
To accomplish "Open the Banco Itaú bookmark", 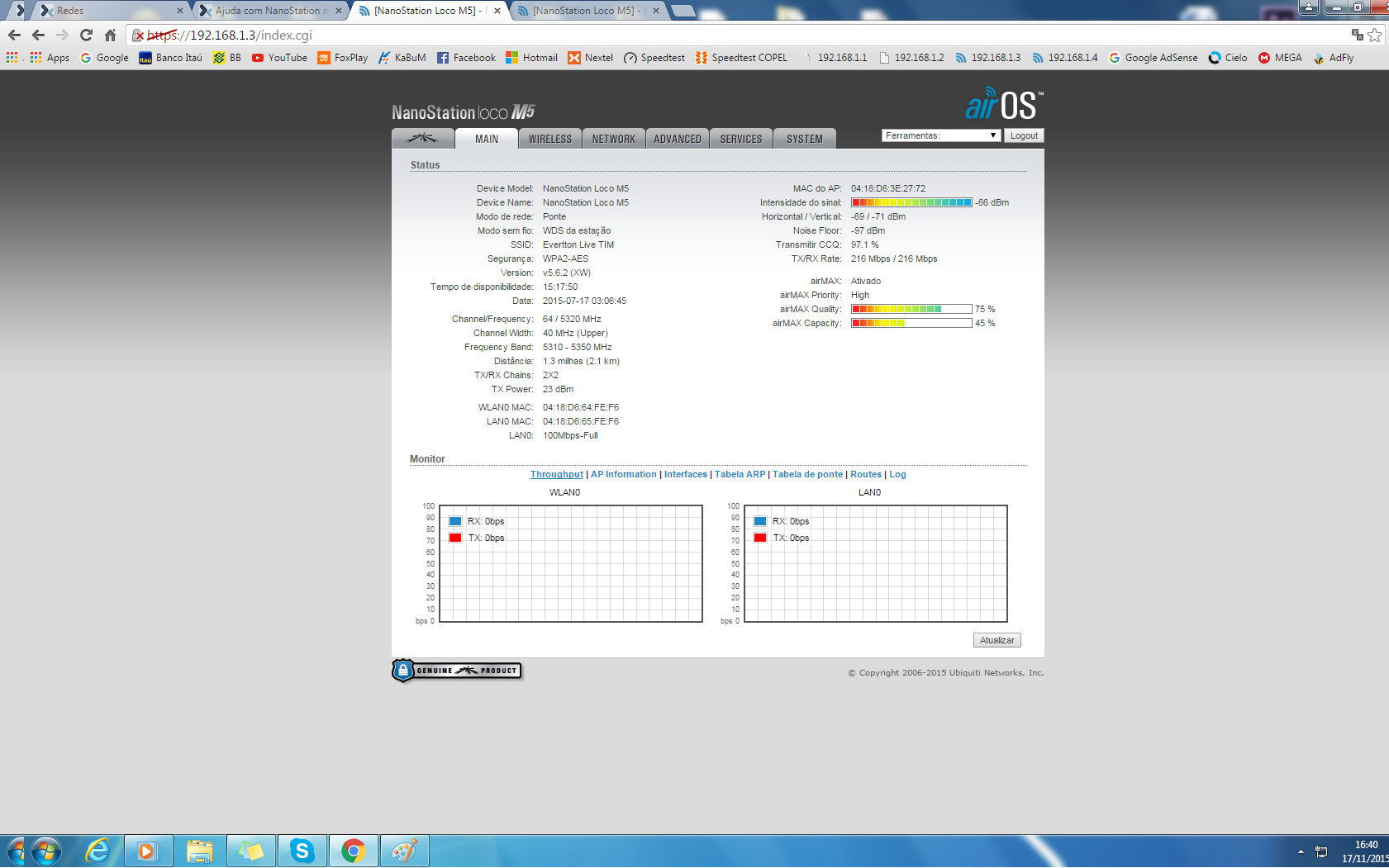I will 170,58.
